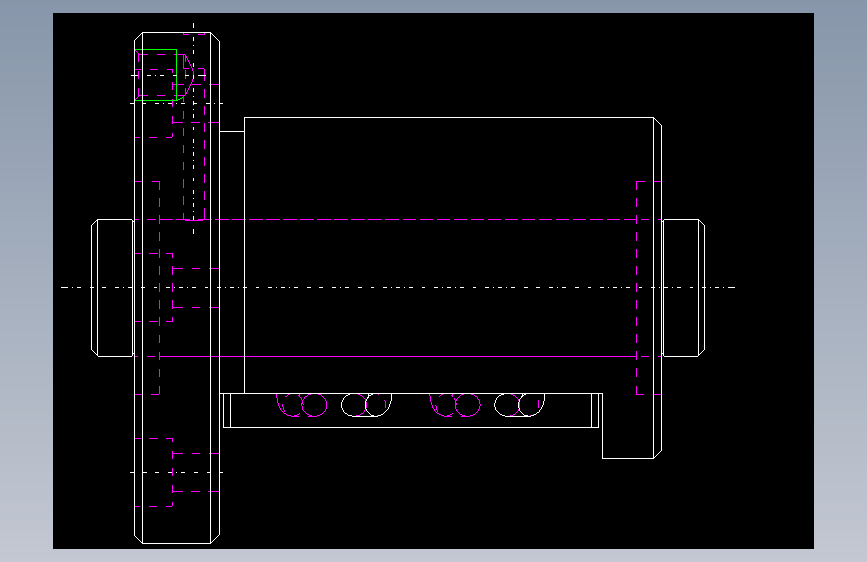867x562 pixels.
Task: Click the right shaft end stub
Action: 684,288
